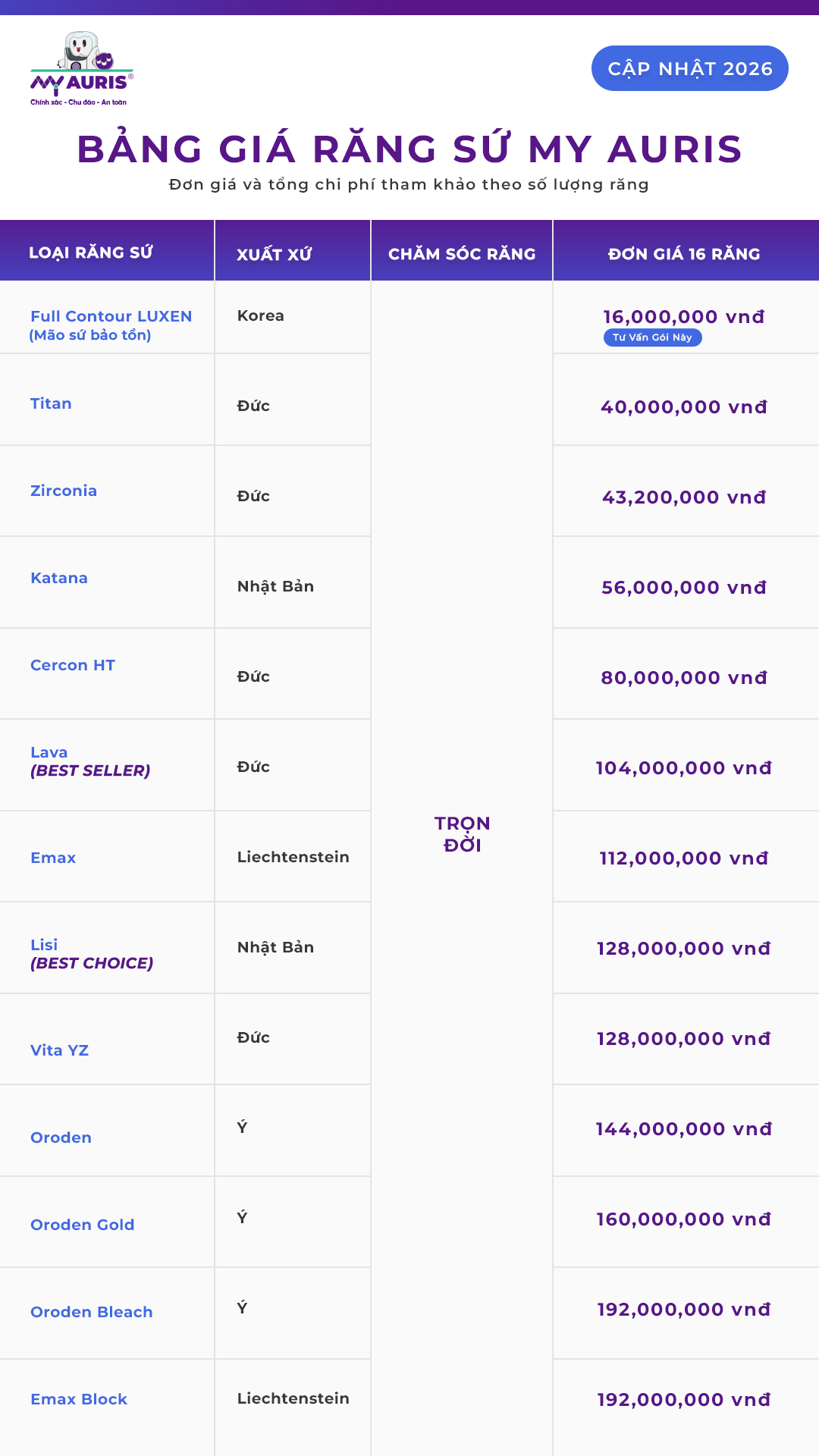Click the Emax Block link
Image resolution: width=819 pixels, height=1456 pixels.
[x=79, y=1399]
